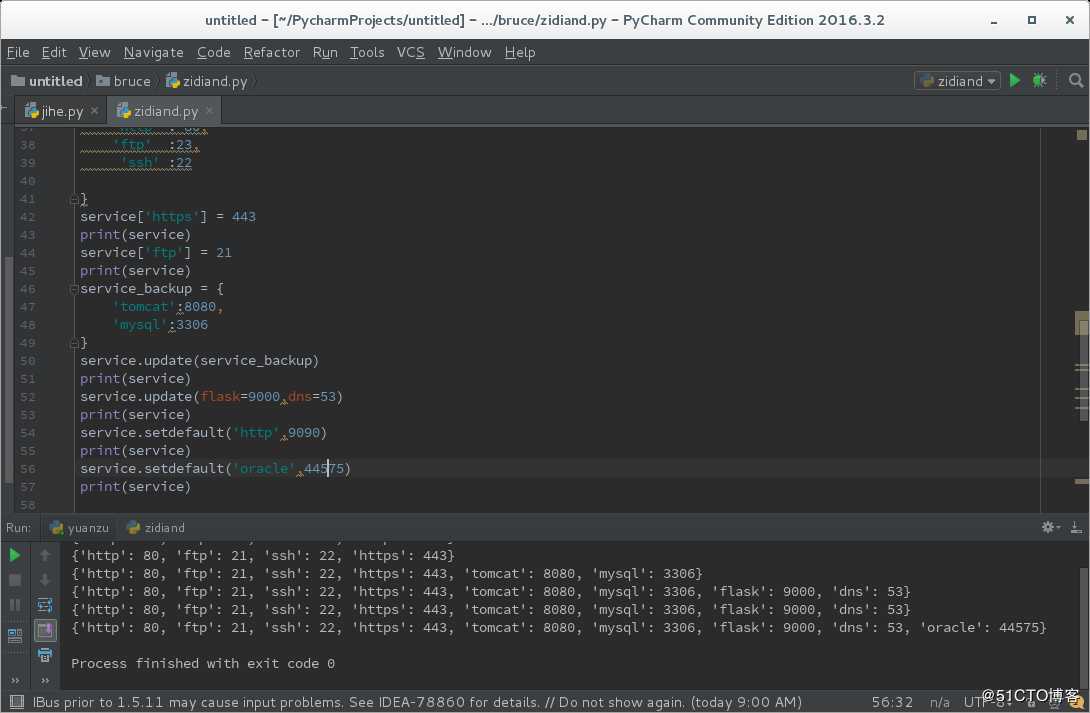The width and height of the screenshot is (1090, 713).
Task: Select the zidiand.py editor tab
Action: point(164,111)
